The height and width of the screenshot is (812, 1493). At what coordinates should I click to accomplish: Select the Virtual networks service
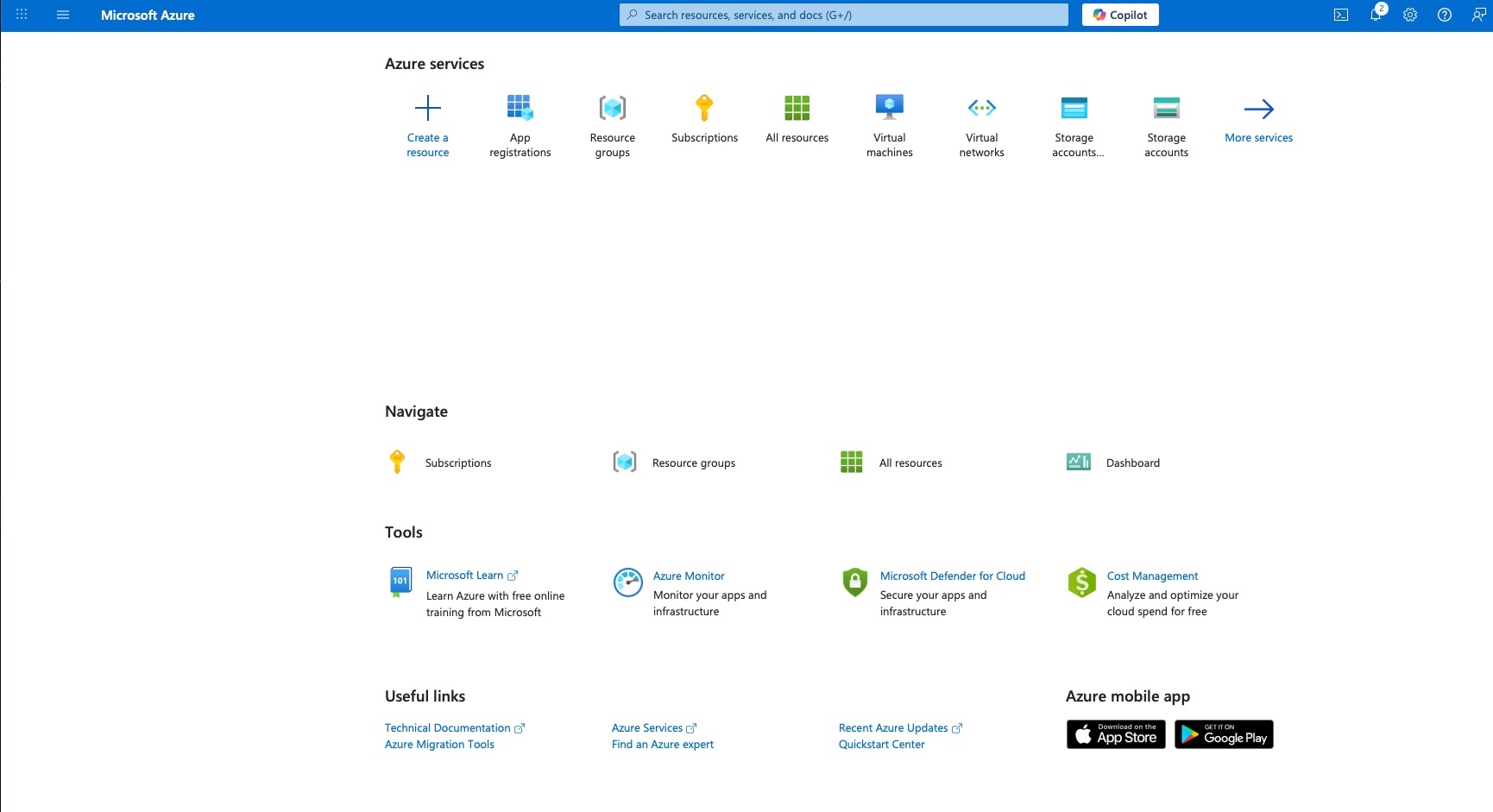981,125
